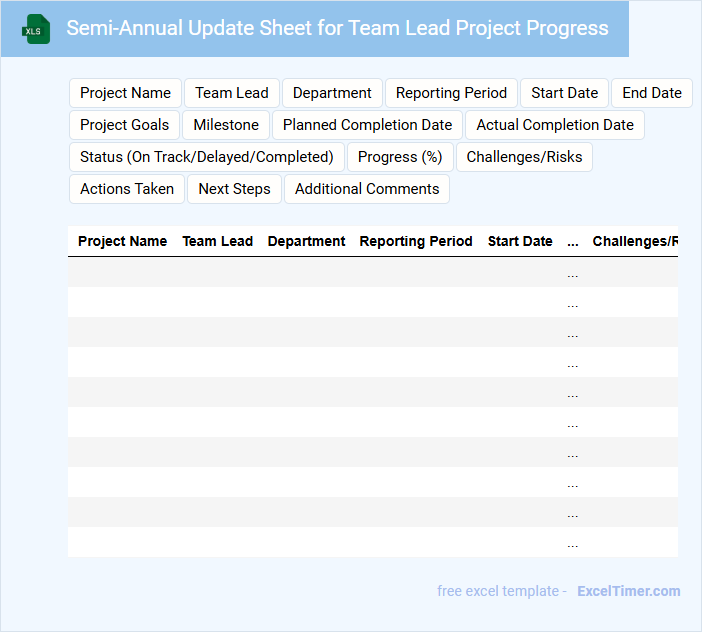Image resolution: width=702 pixels, height=632 pixels.
Task: Click the Reporting Period column header
Action: pyautogui.click(x=416, y=241)
